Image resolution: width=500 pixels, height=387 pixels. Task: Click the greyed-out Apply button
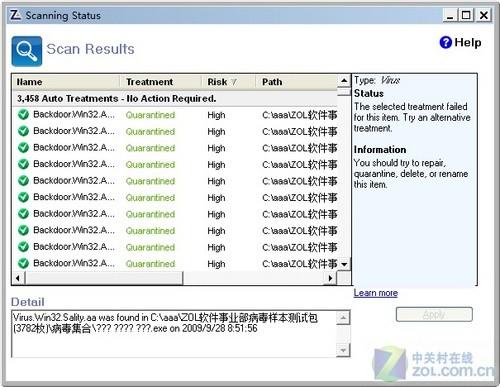tap(434, 314)
